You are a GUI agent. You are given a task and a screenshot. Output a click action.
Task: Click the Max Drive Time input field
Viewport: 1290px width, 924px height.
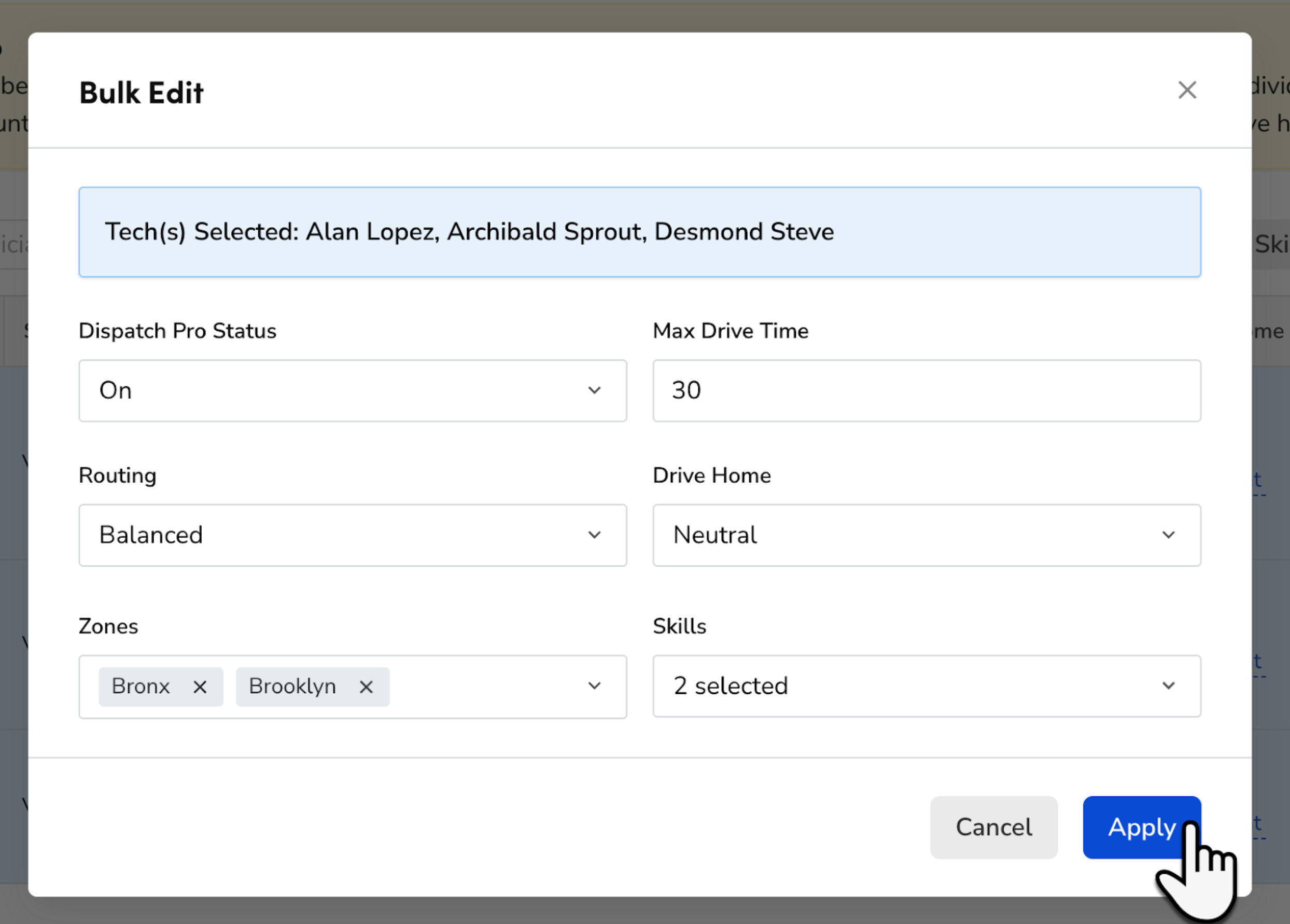[927, 390]
